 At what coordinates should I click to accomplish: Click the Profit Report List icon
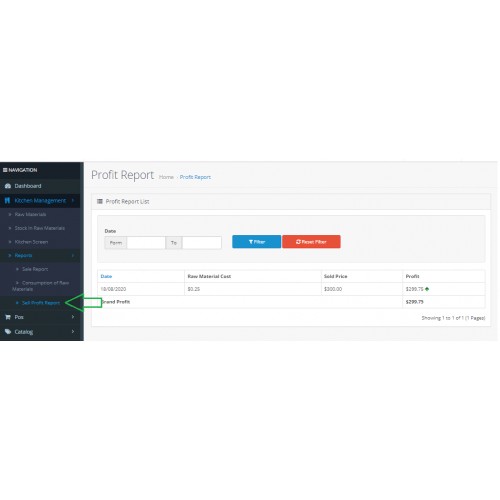pyautogui.click(x=100, y=201)
